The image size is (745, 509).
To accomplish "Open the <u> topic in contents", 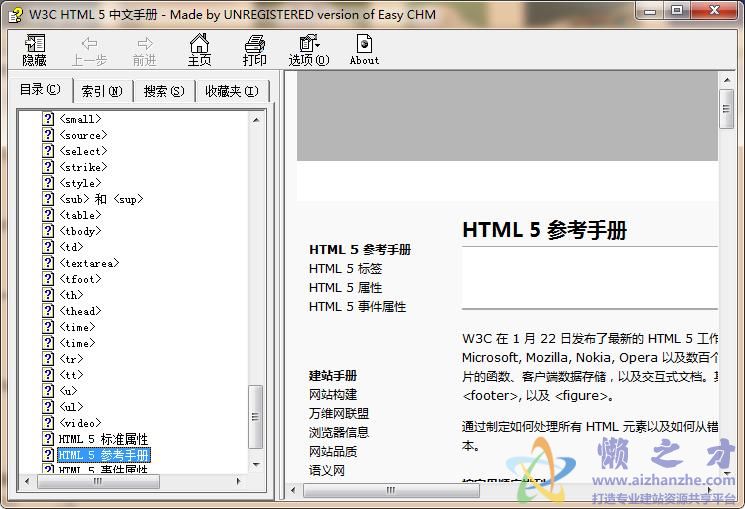I will [68, 391].
